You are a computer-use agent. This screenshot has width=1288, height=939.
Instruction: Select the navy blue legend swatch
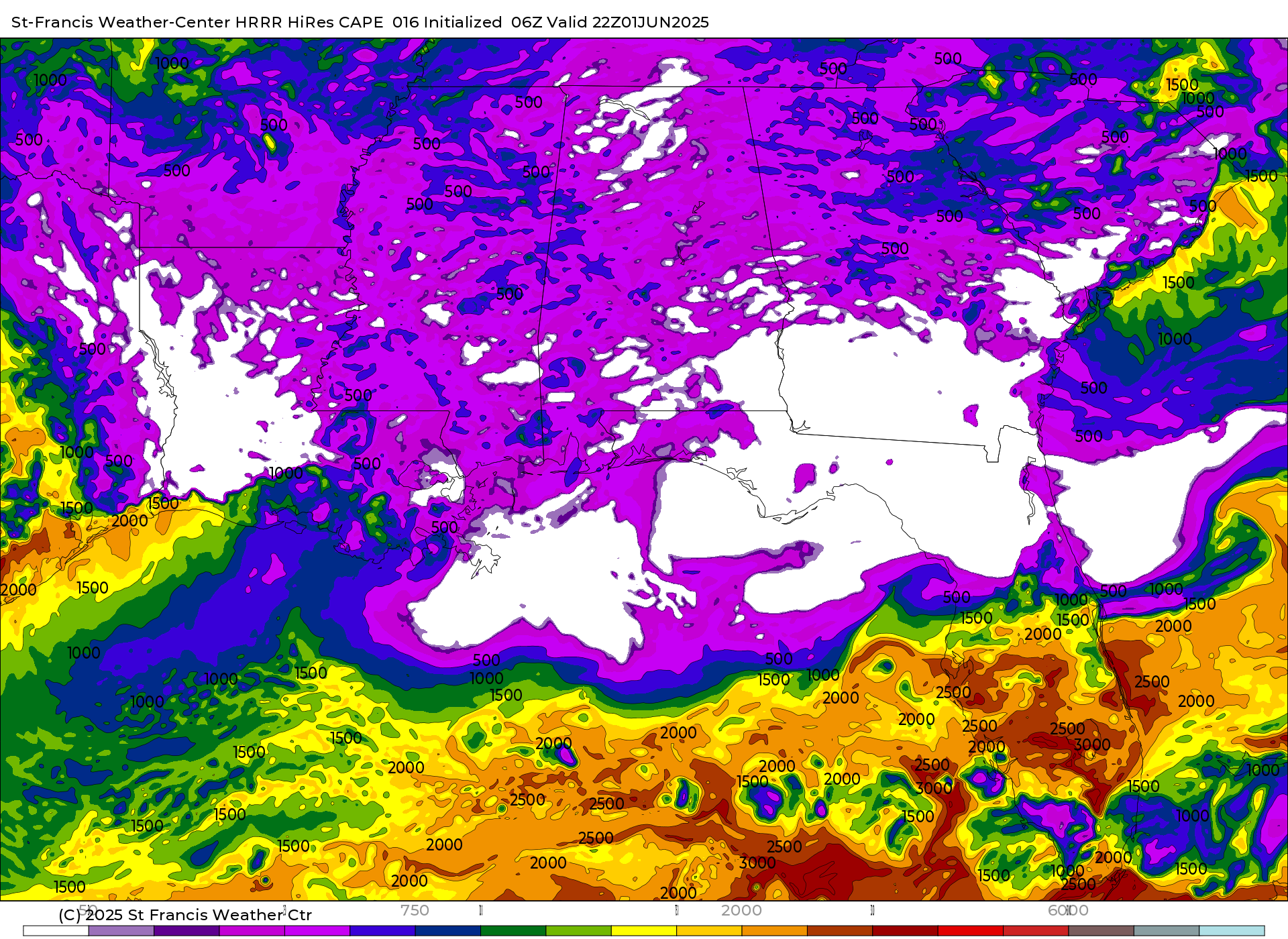point(448,931)
